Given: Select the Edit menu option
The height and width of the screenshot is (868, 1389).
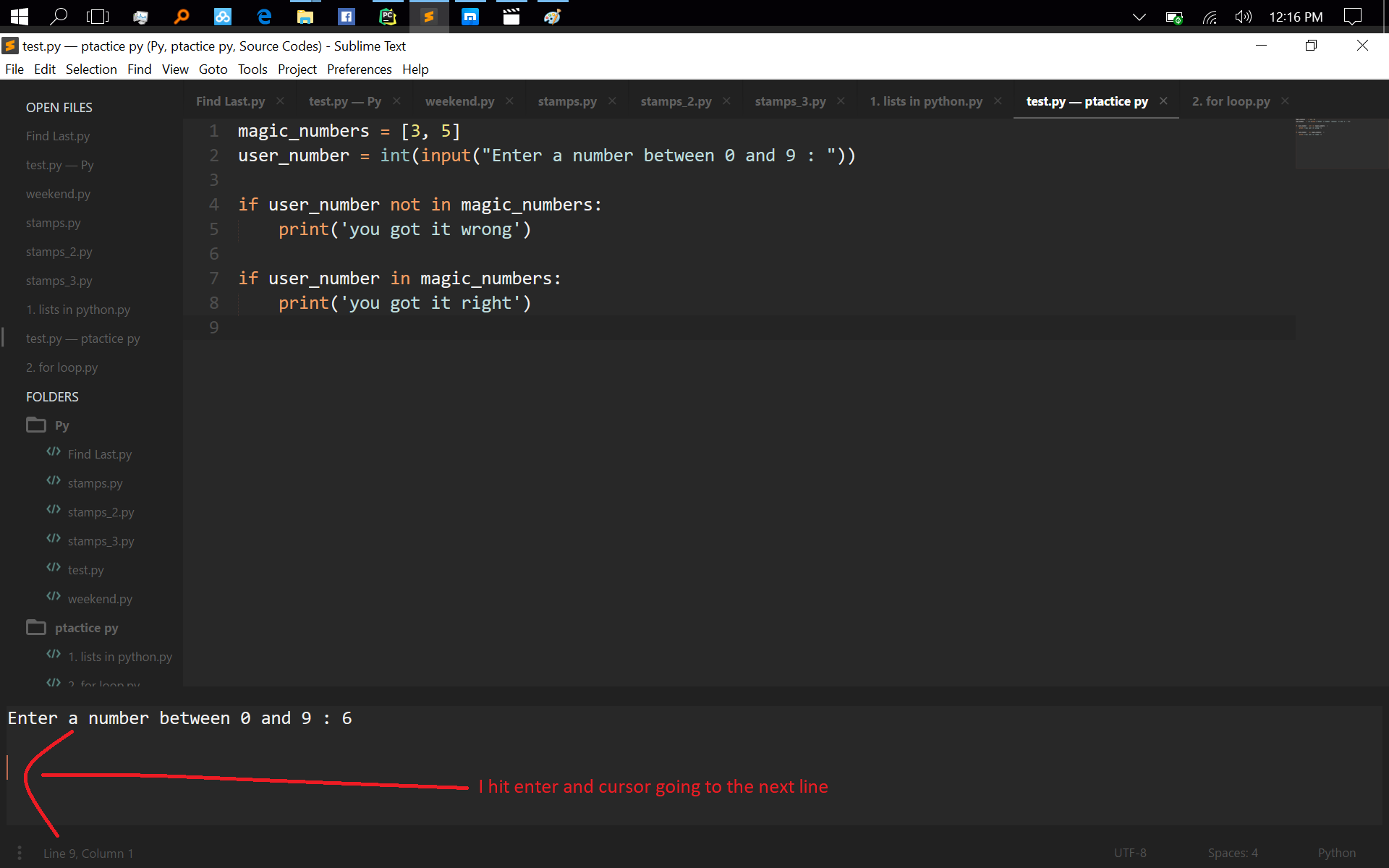Looking at the screenshot, I should click(x=45, y=69).
